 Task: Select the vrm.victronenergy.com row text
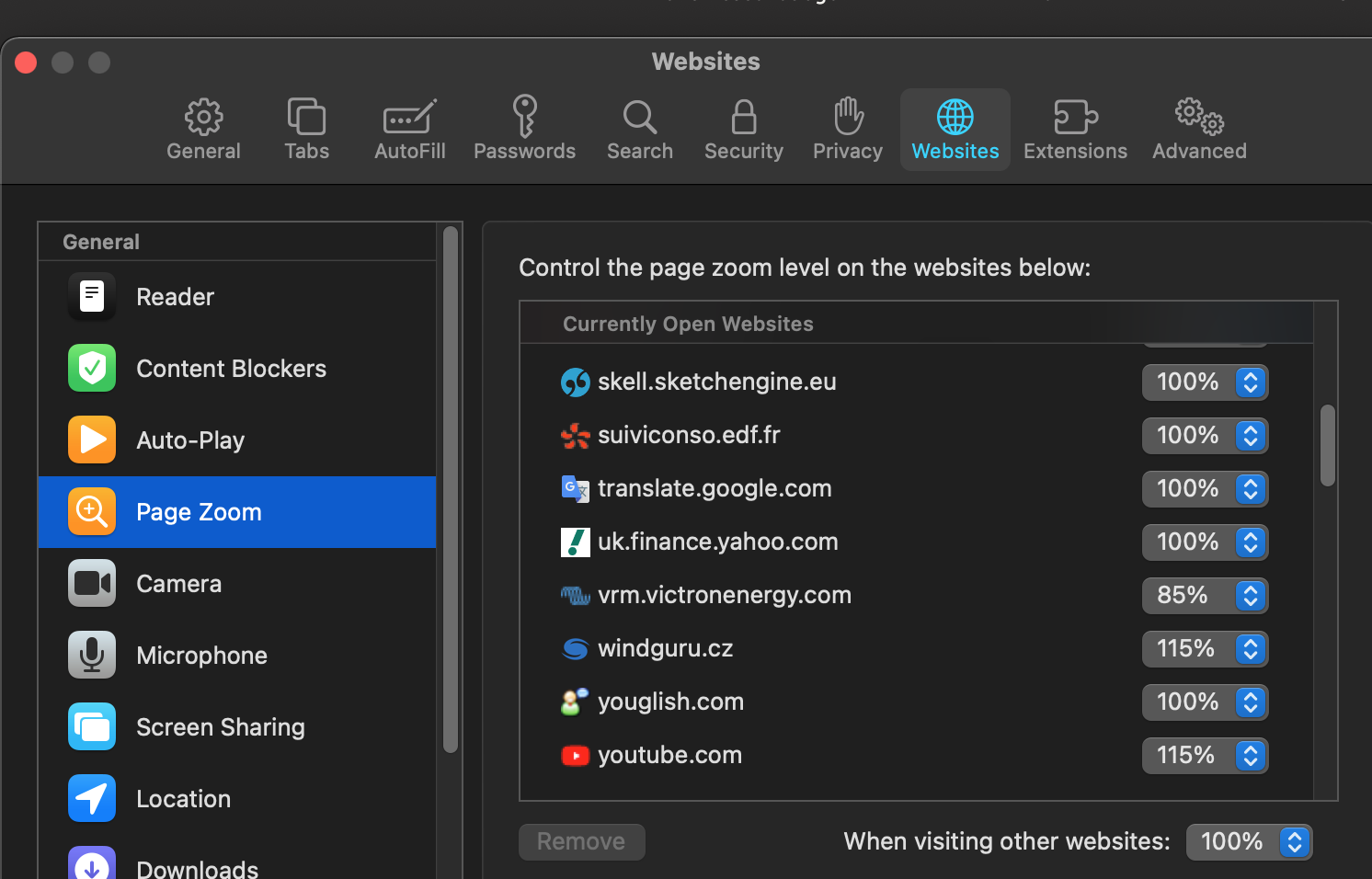pyautogui.click(x=725, y=596)
